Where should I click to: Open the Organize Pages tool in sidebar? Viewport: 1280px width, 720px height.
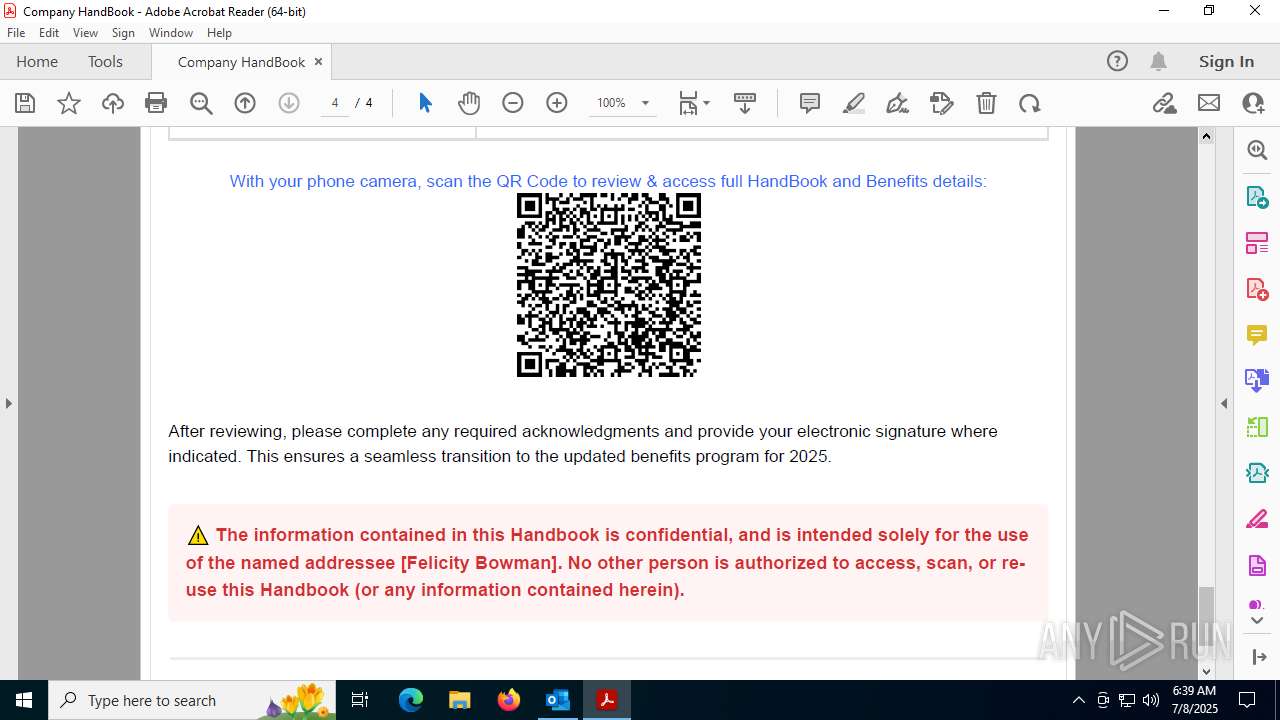pyautogui.click(x=1257, y=242)
